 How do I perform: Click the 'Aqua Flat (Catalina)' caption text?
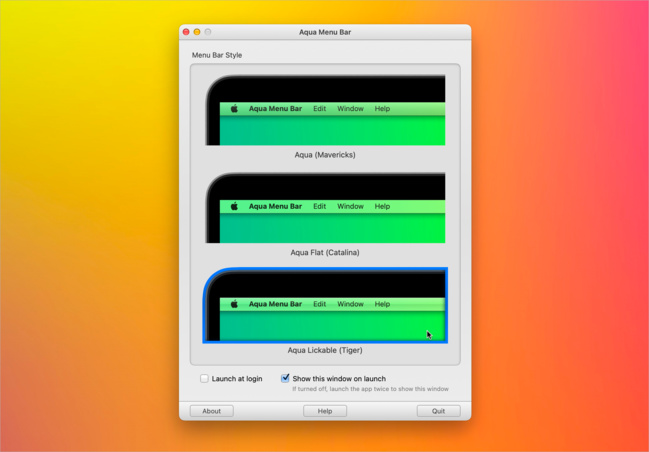[325, 252]
